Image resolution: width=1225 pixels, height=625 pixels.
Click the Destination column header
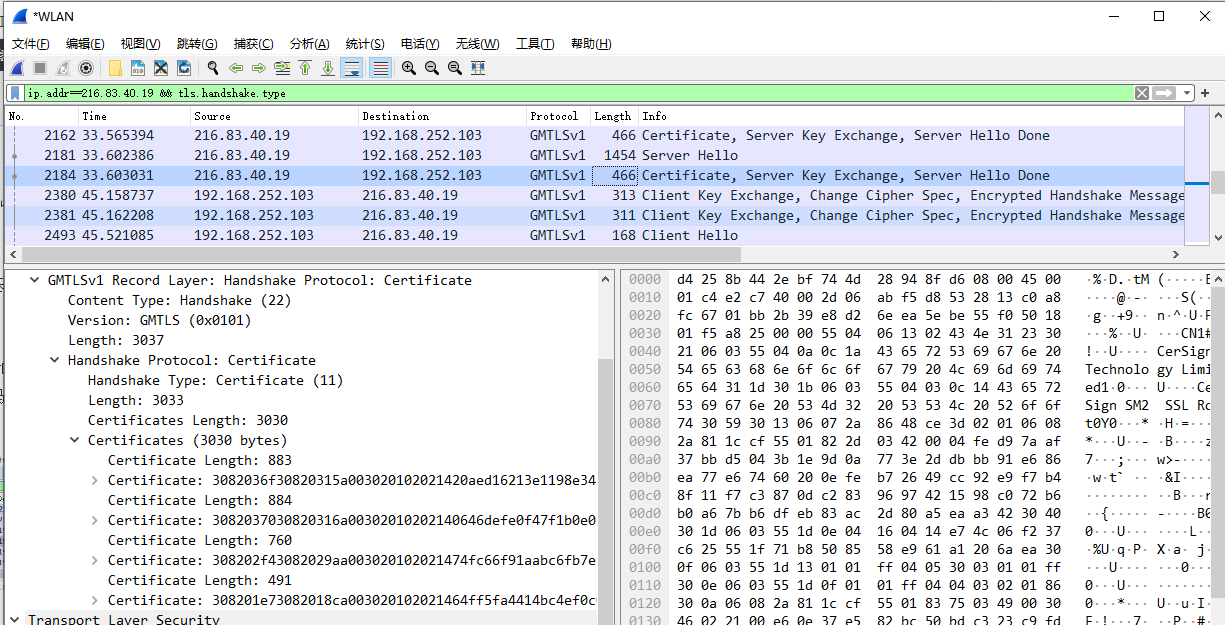pyautogui.click(x=395, y=116)
